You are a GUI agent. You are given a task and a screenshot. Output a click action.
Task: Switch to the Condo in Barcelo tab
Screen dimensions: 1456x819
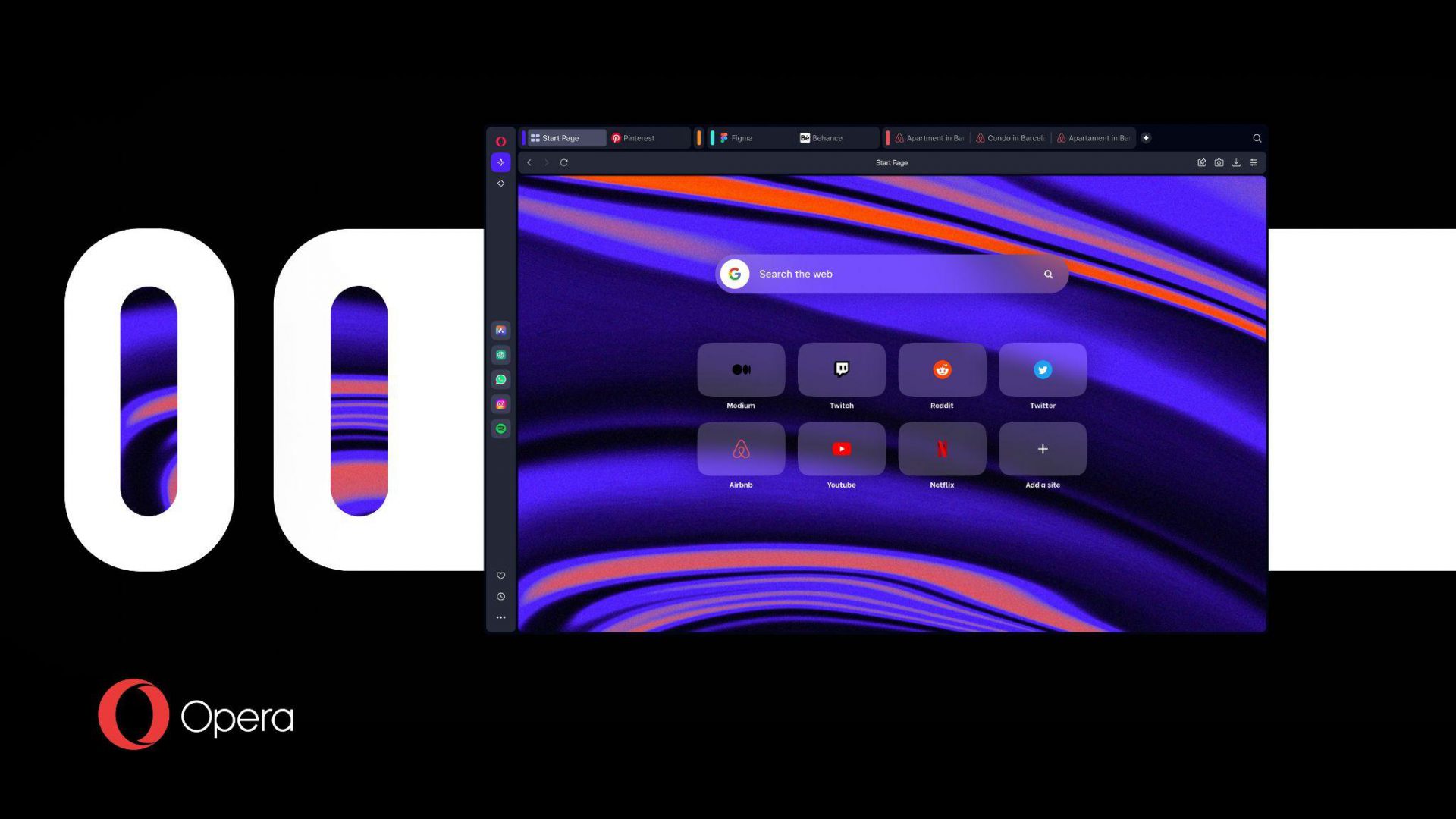(x=1012, y=138)
